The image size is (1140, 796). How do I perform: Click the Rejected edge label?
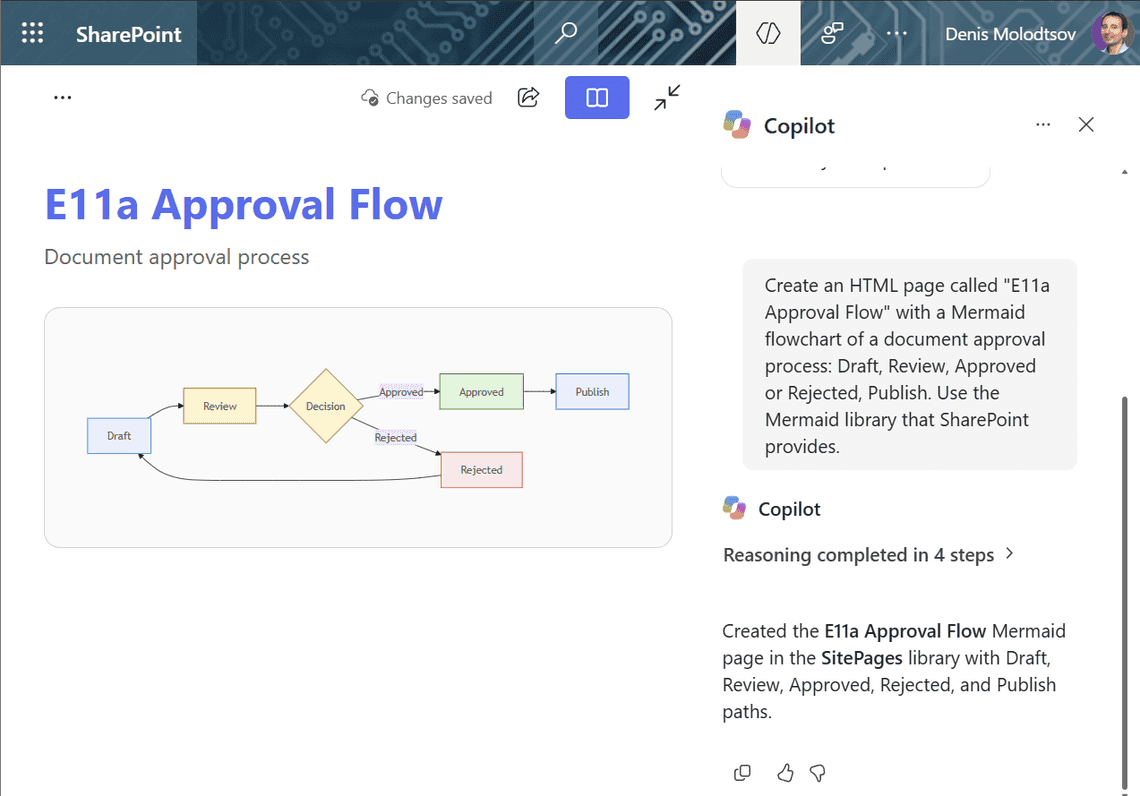(x=396, y=438)
